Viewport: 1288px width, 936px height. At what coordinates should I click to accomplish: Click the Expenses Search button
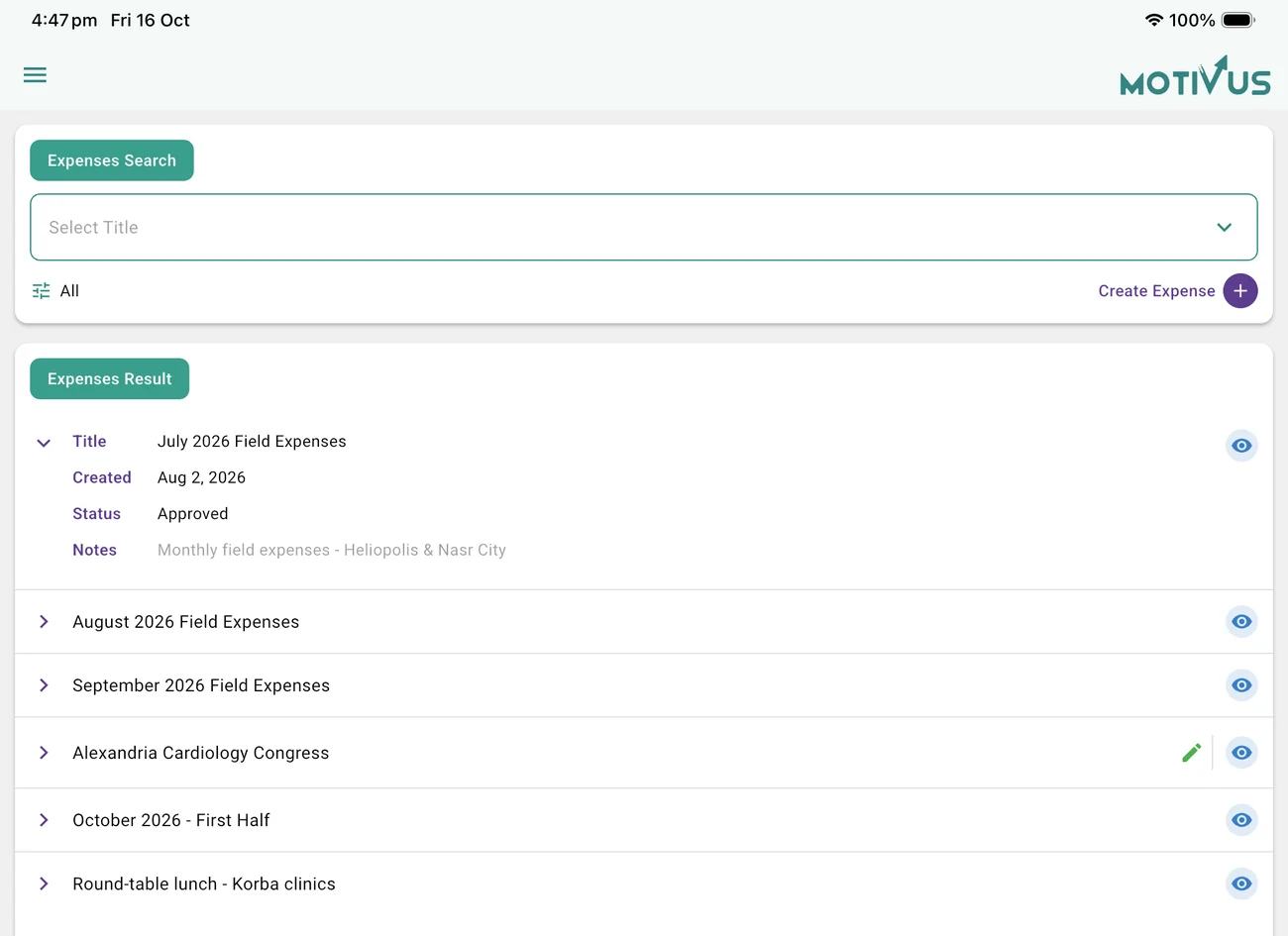click(x=112, y=160)
